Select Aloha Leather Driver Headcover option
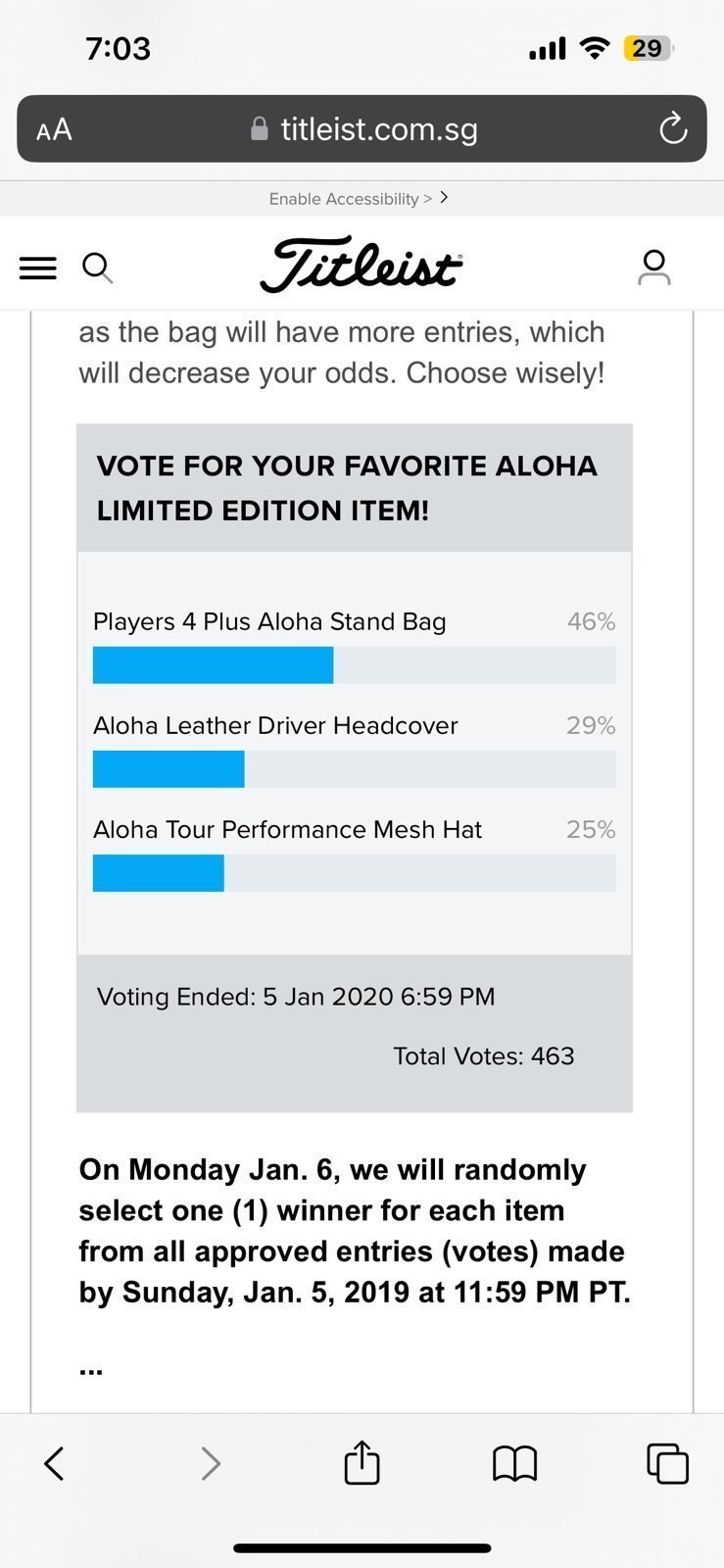 tap(275, 725)
